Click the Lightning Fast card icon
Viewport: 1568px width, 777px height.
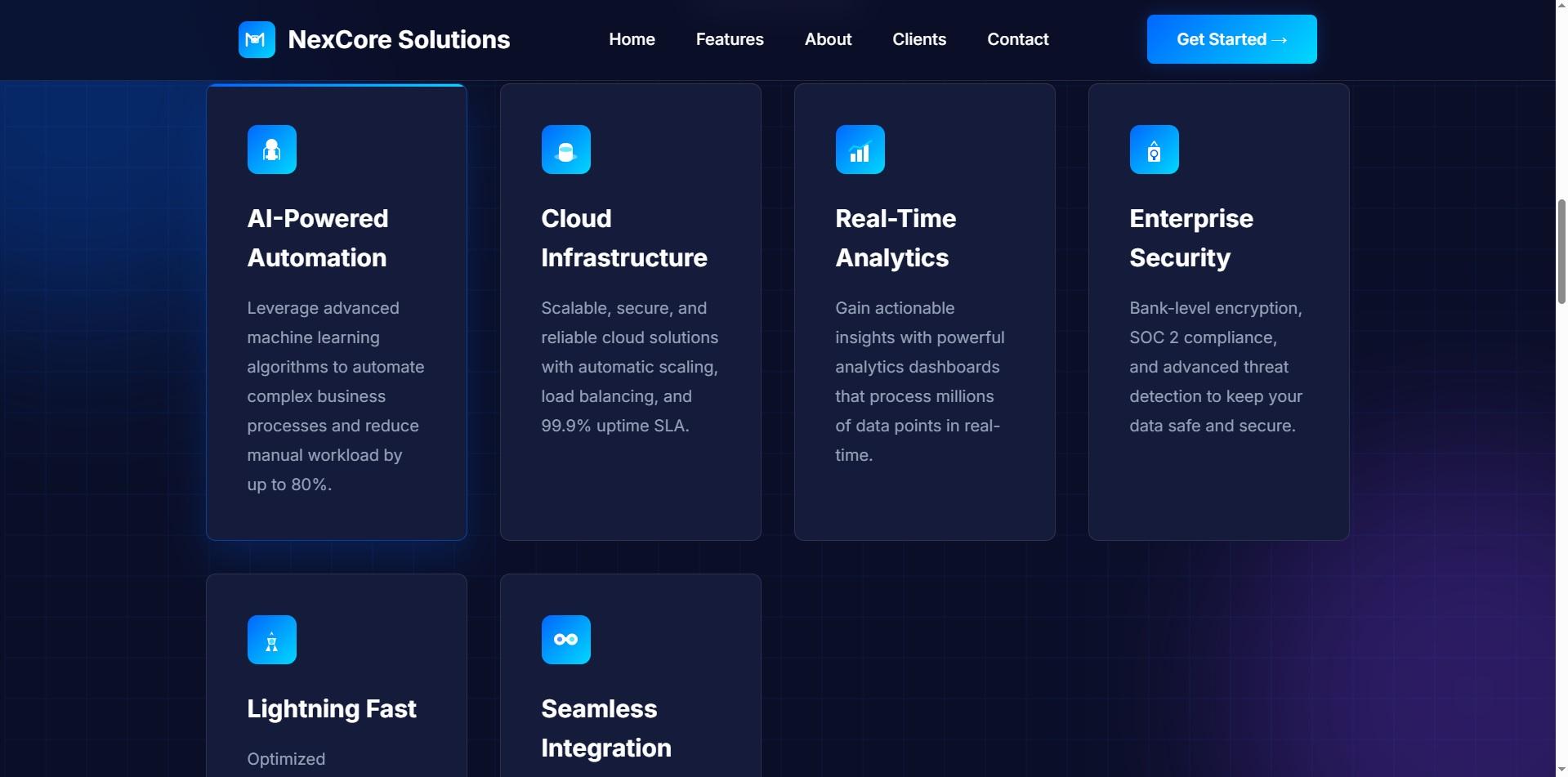click(272, 640)
